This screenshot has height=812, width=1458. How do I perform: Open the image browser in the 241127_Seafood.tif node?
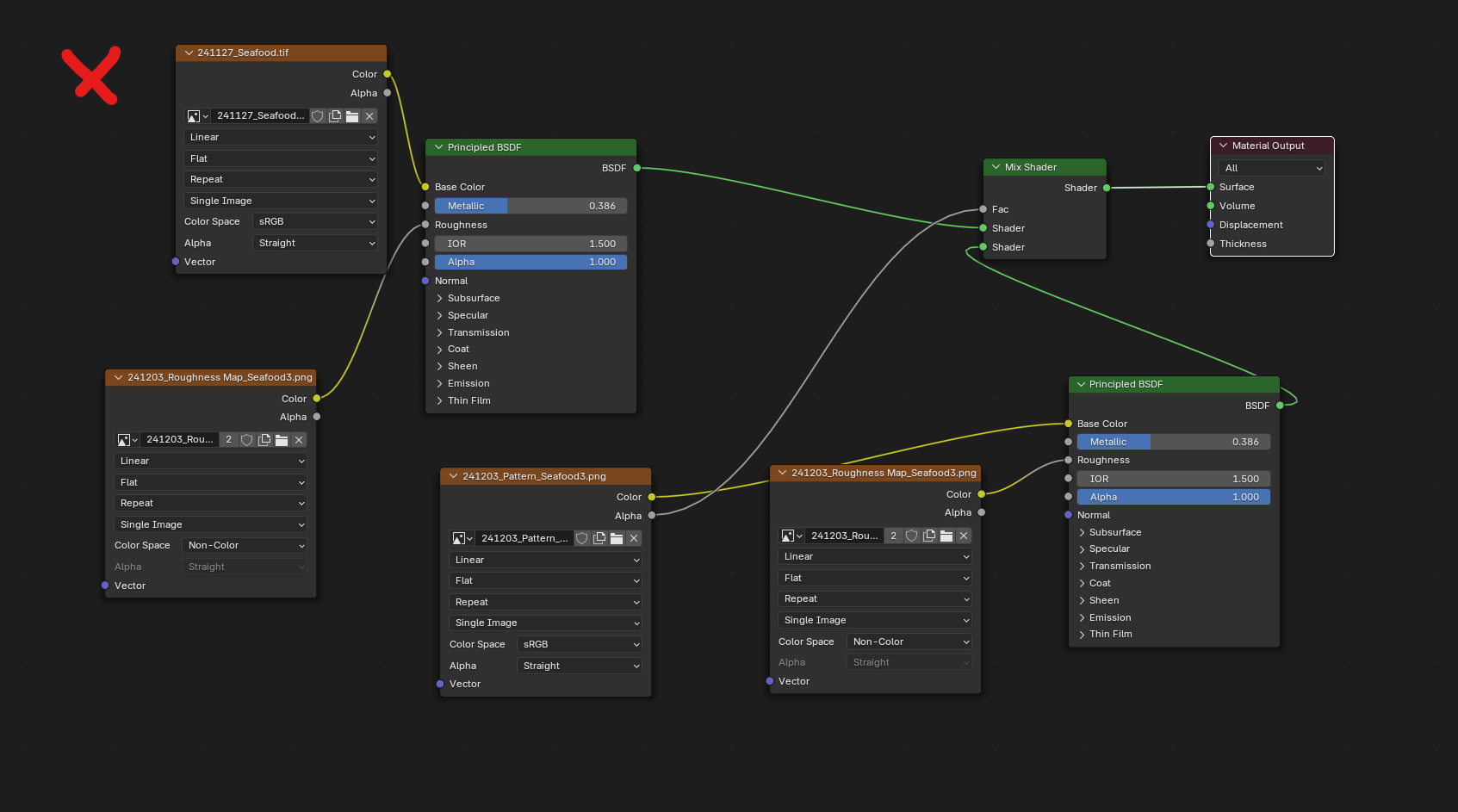point(197,116)
